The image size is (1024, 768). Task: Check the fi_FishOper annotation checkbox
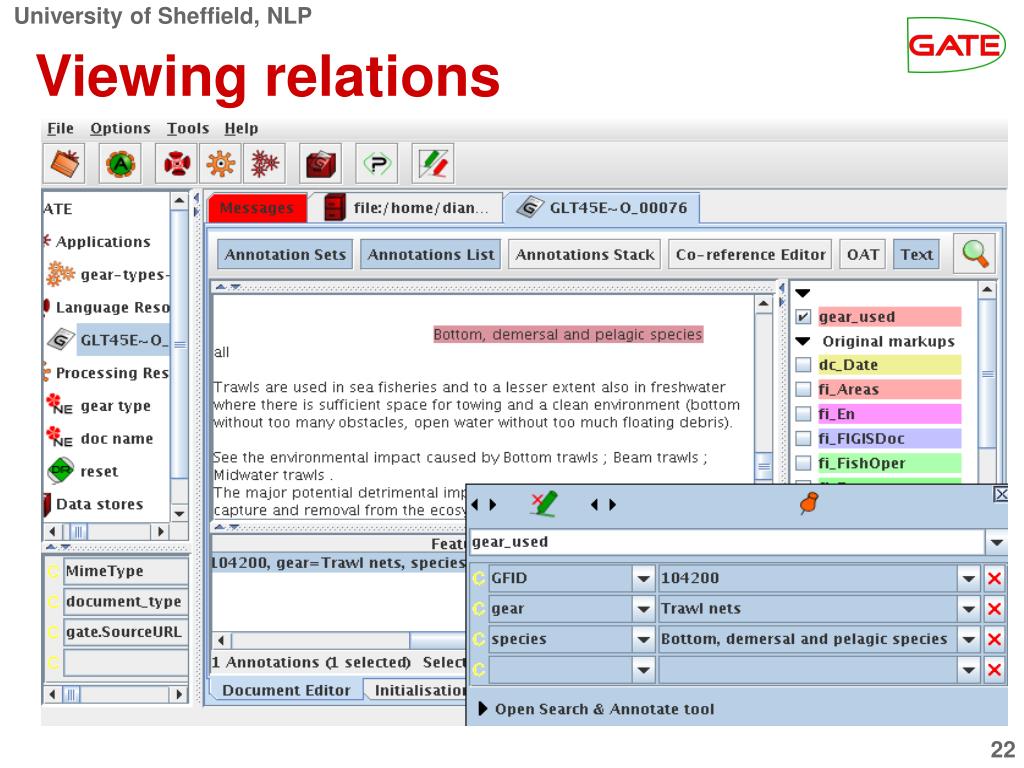[x=803, y=464]
